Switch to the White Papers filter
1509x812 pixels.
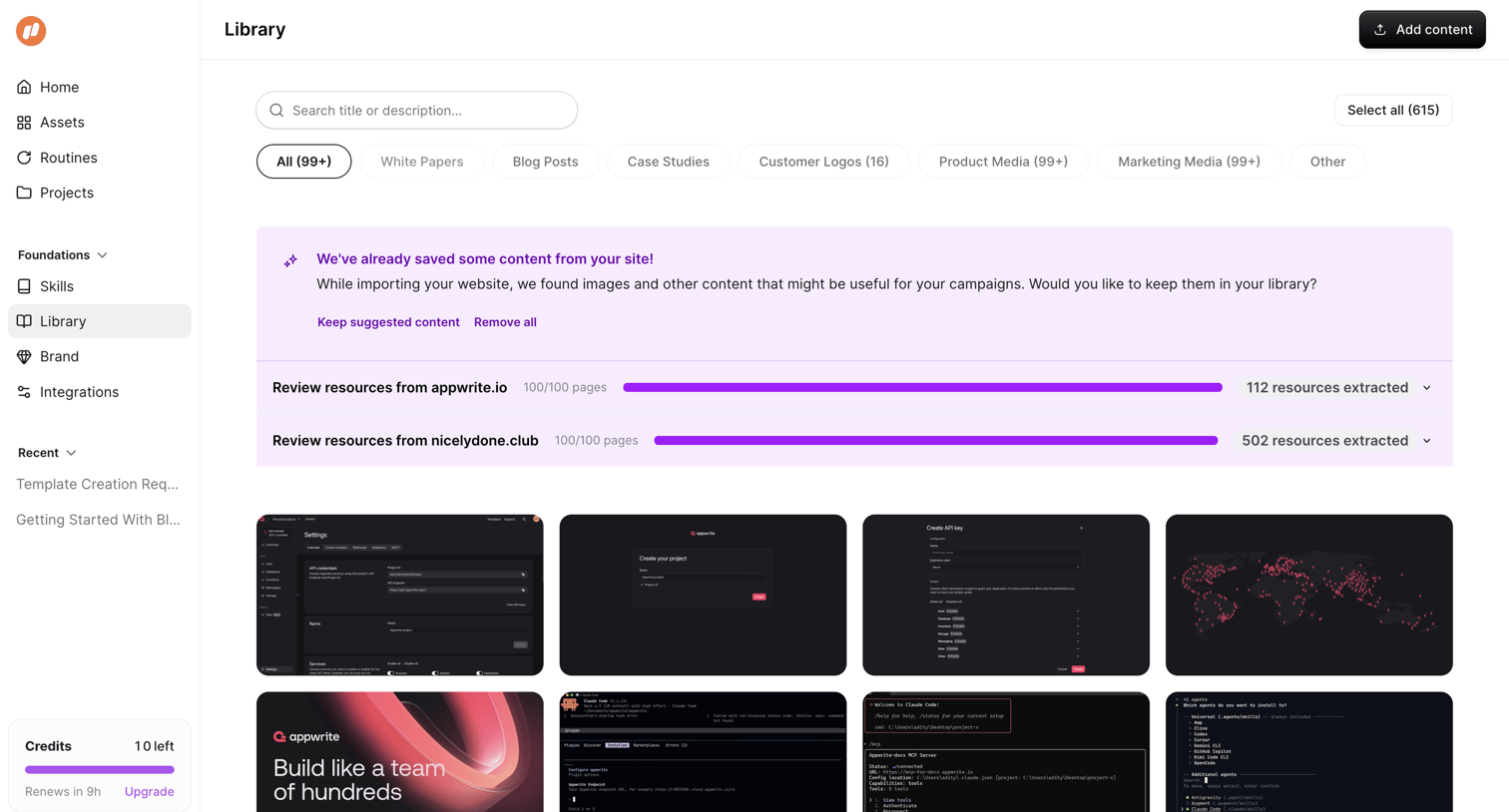tap(421, 162)
